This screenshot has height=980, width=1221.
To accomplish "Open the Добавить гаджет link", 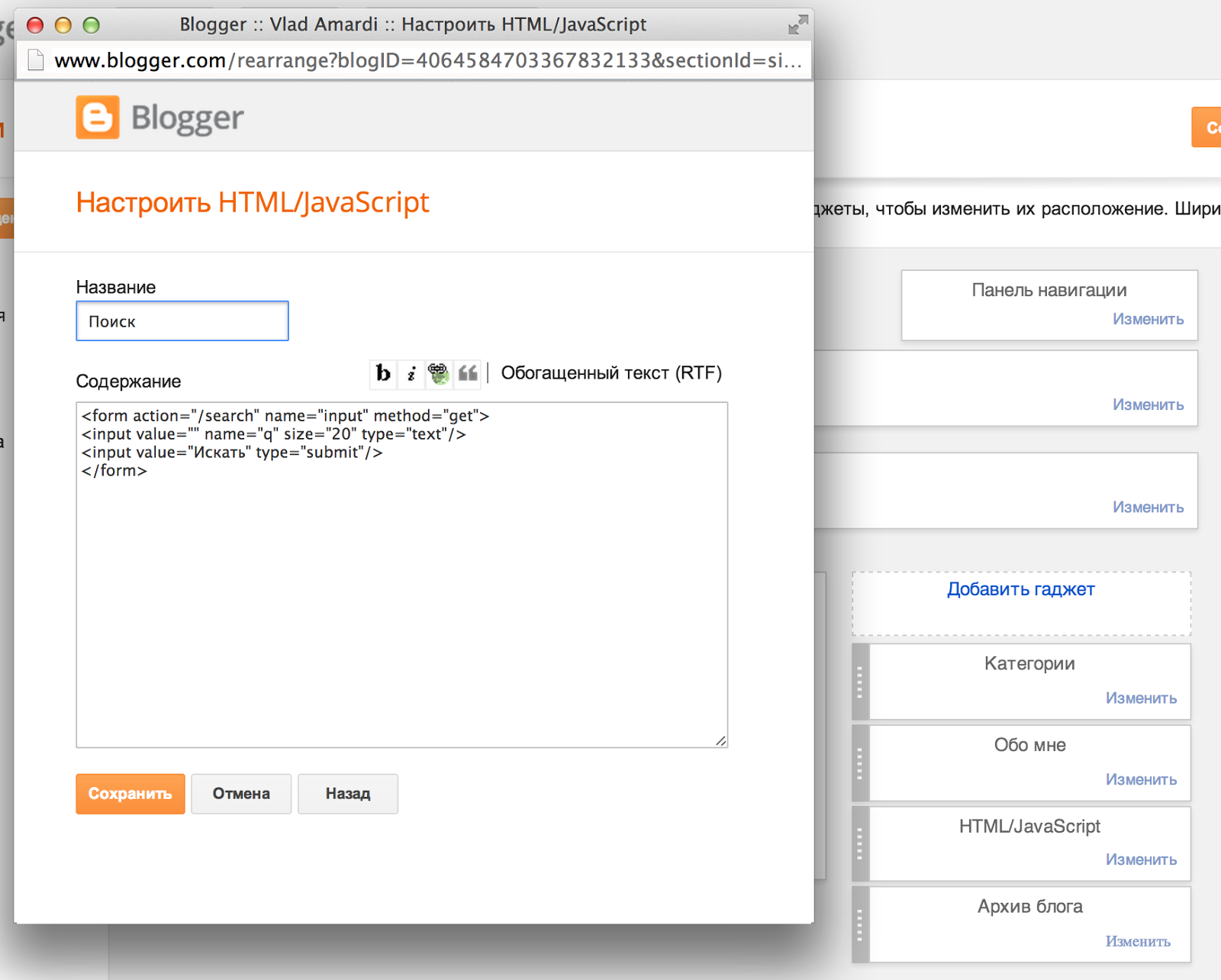I will (1021, 589).
